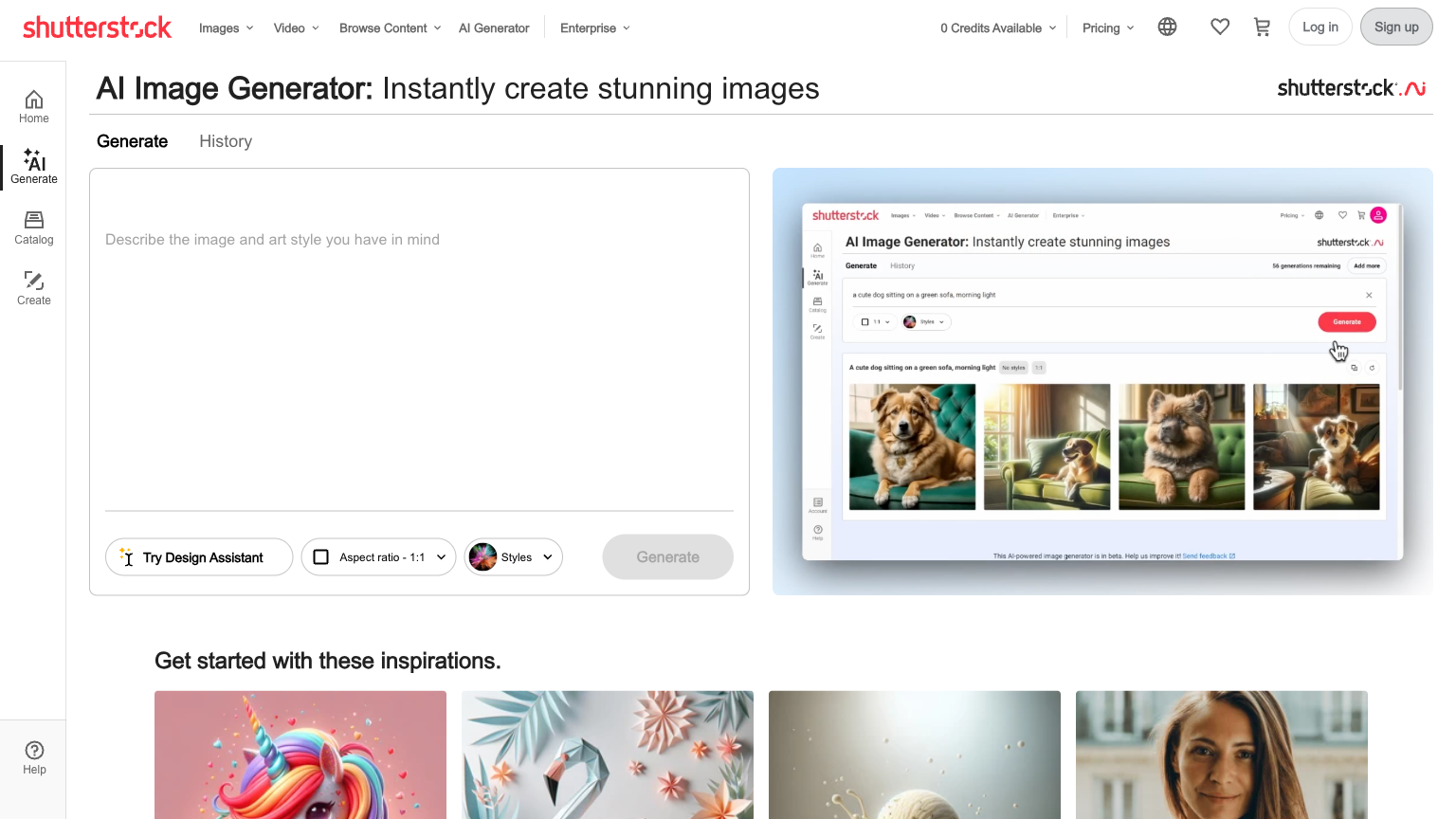Expand the Pricing menu
The height and width of the screenshot is (819, 1456).
point(1106,27)
